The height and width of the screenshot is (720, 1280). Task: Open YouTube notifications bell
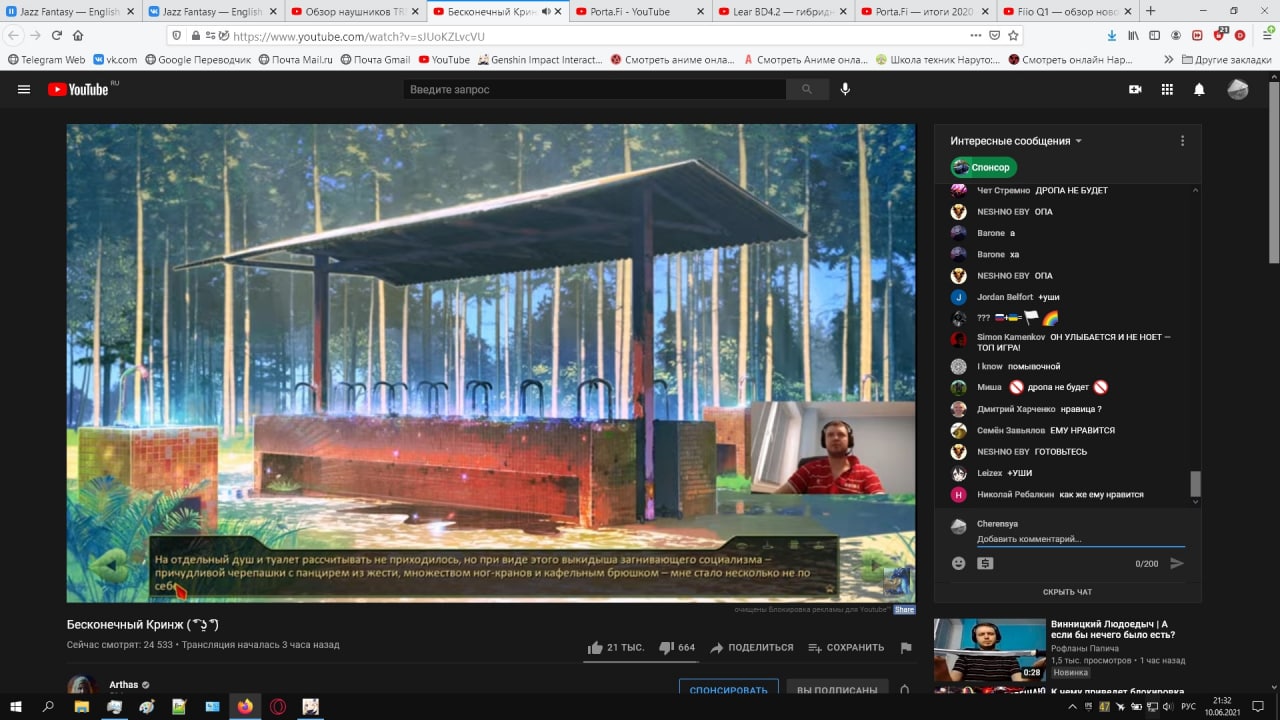coord(1199,89)
